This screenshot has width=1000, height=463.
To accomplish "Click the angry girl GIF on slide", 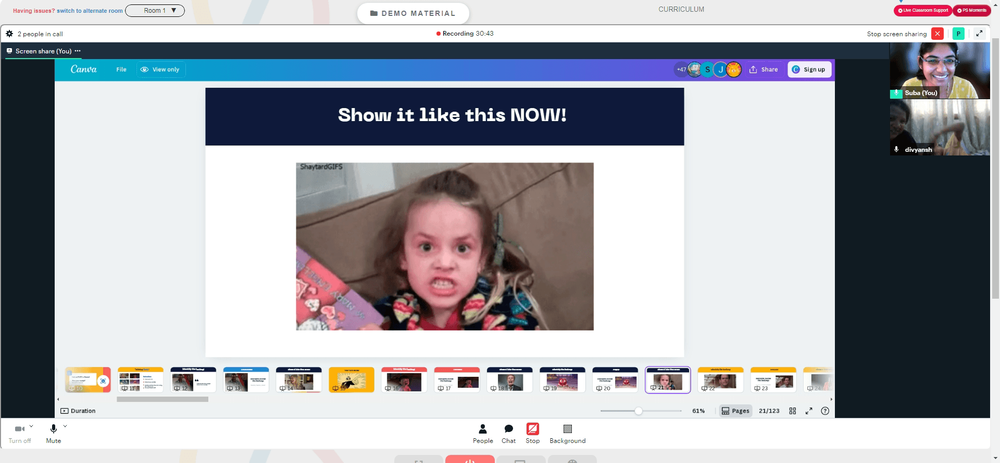I will (445, 246).
